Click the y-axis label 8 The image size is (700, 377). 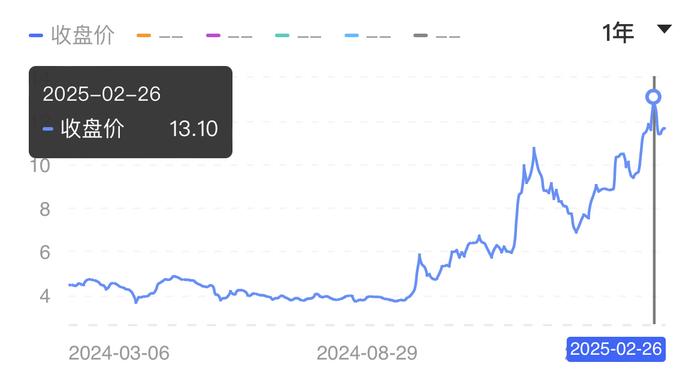point(45,209)
